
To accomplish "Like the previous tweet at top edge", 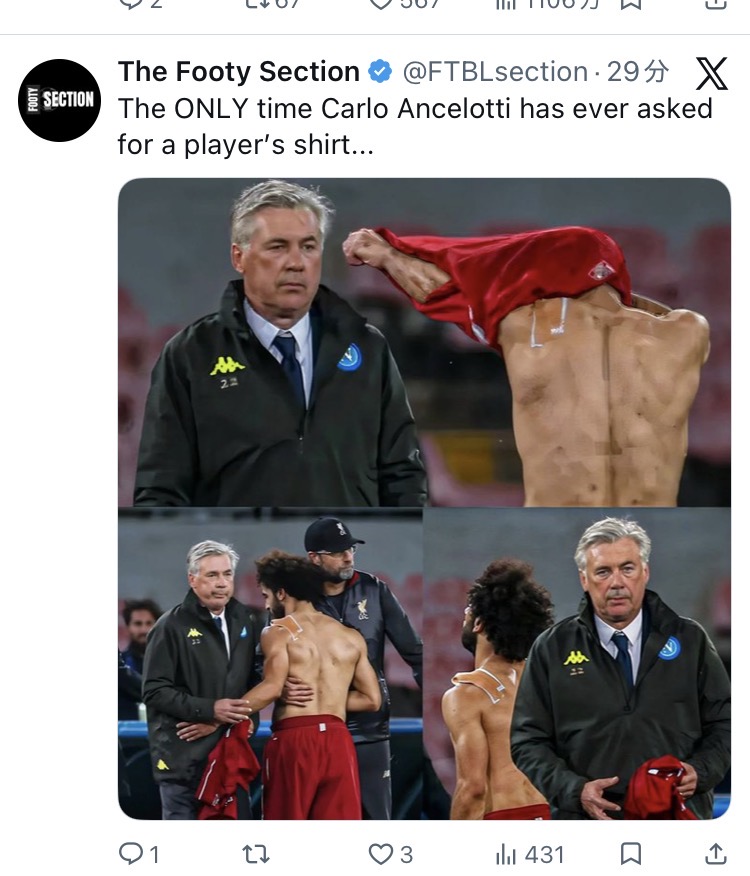I will click(x=406, y=4).
